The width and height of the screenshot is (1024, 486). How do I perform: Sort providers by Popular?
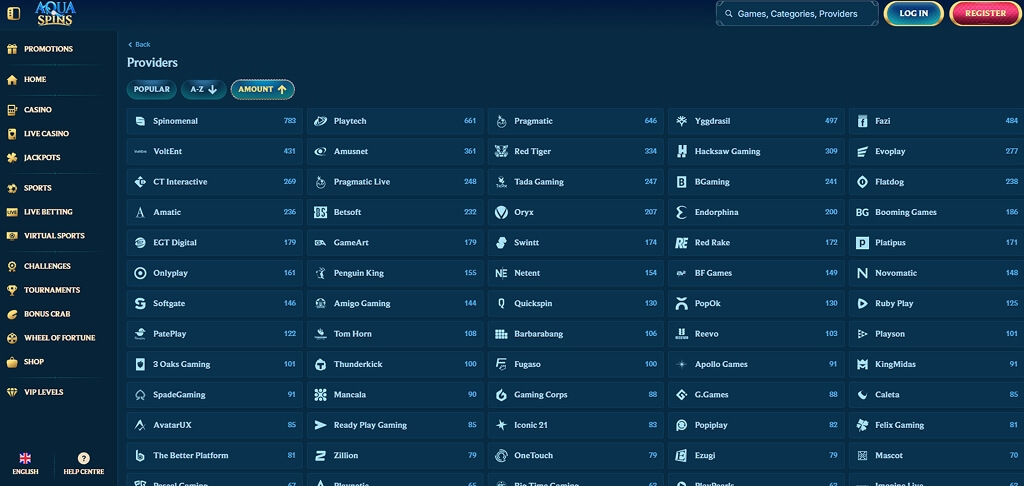click(152, 89)
